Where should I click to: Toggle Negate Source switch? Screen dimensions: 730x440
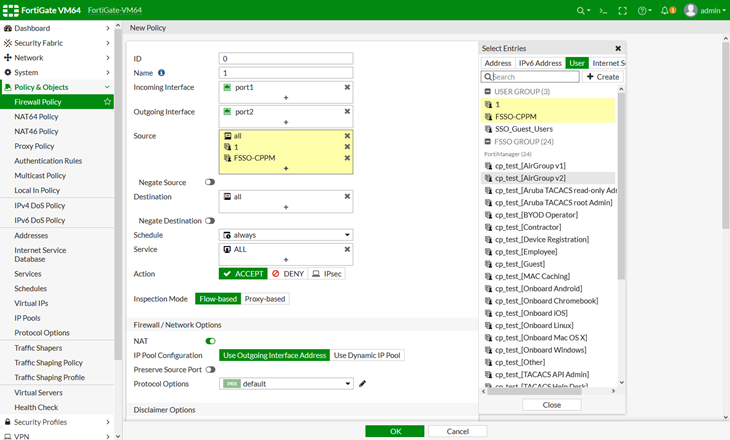210,182
